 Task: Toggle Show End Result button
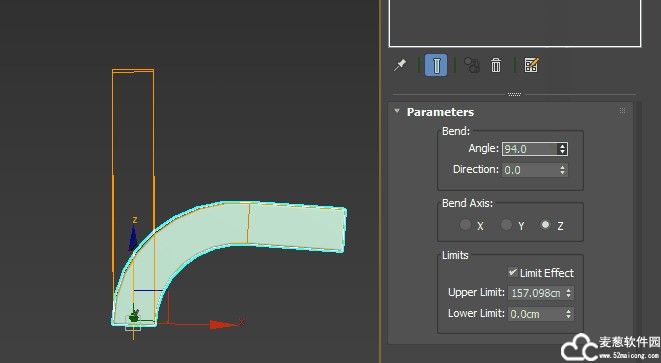pos(436,65)
